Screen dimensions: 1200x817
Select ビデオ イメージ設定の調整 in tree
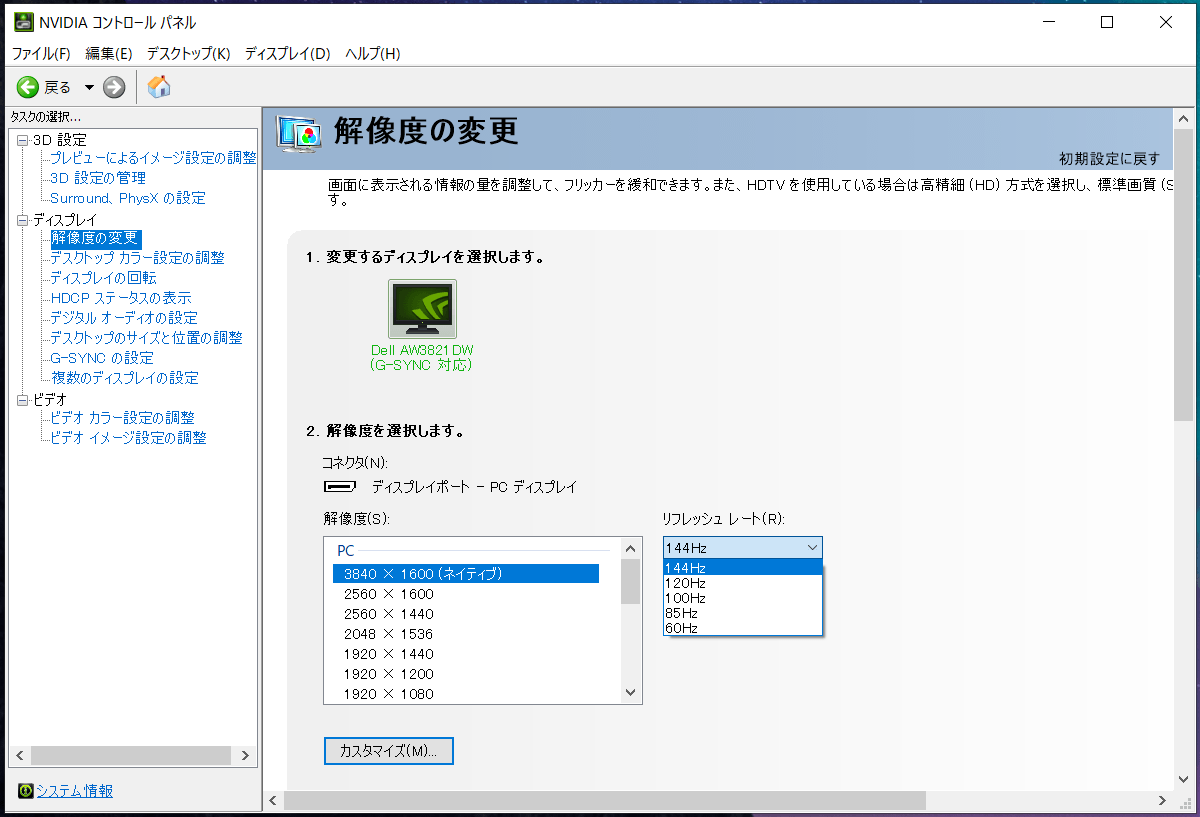point(128,438)
